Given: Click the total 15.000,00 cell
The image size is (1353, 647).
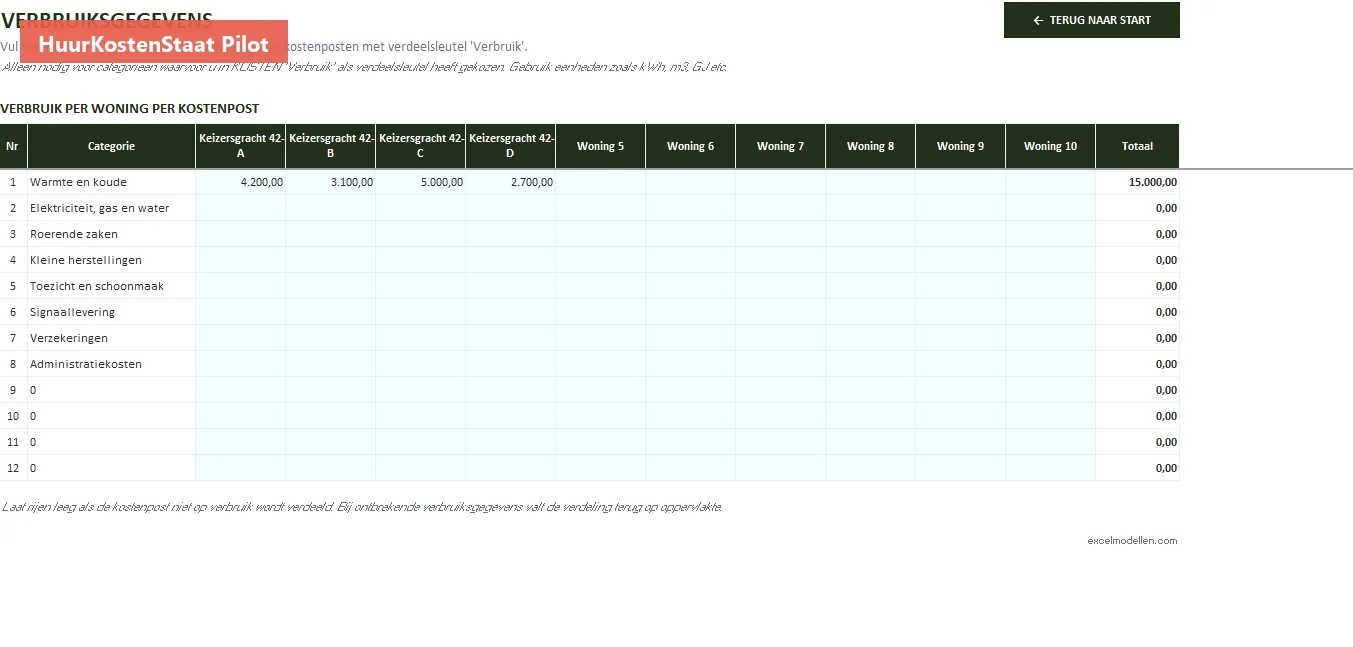Looking at the screenshot, I should [1138, 182].
